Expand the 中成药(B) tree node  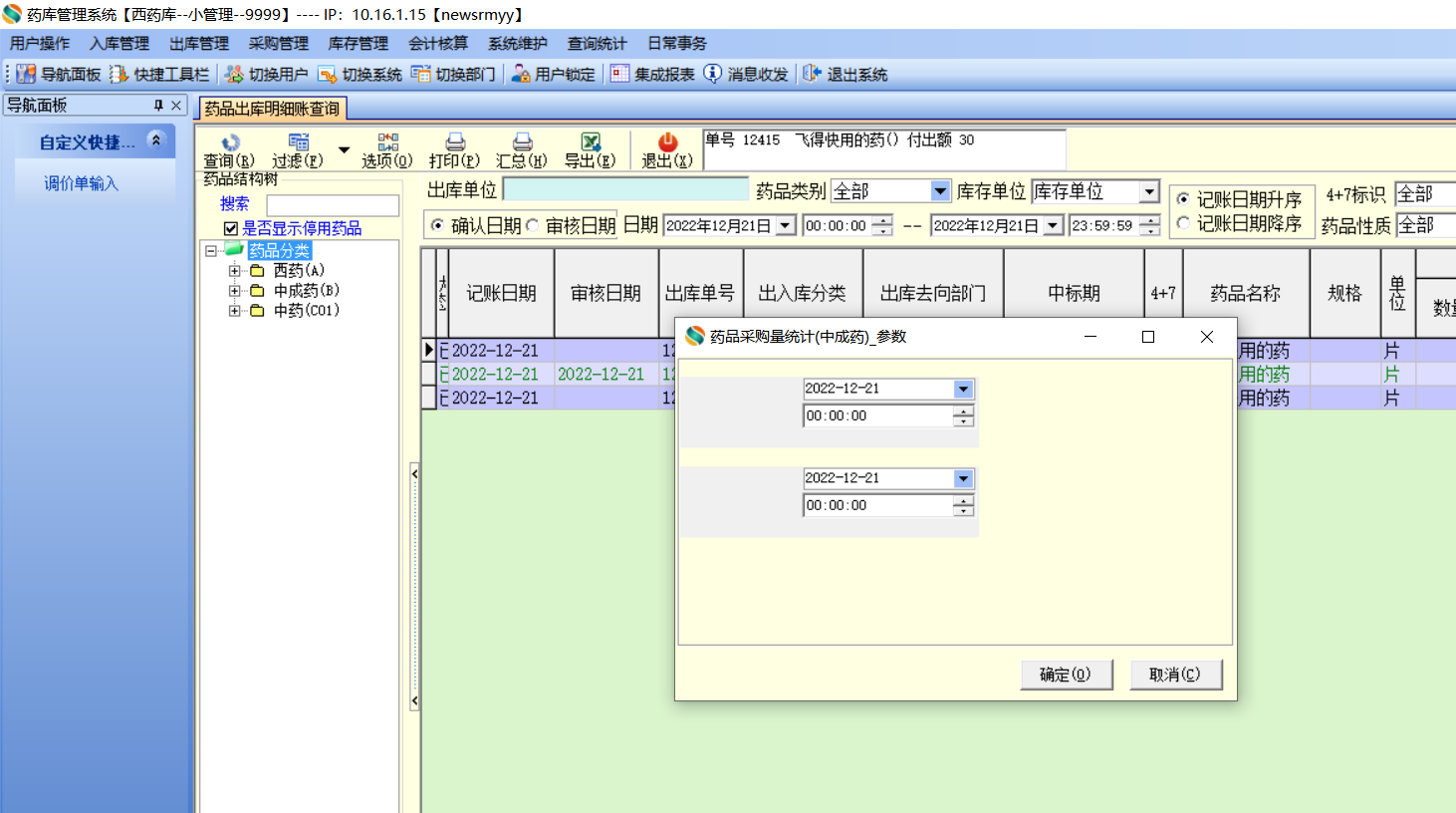pyautogui.click(x=234, y=290)
